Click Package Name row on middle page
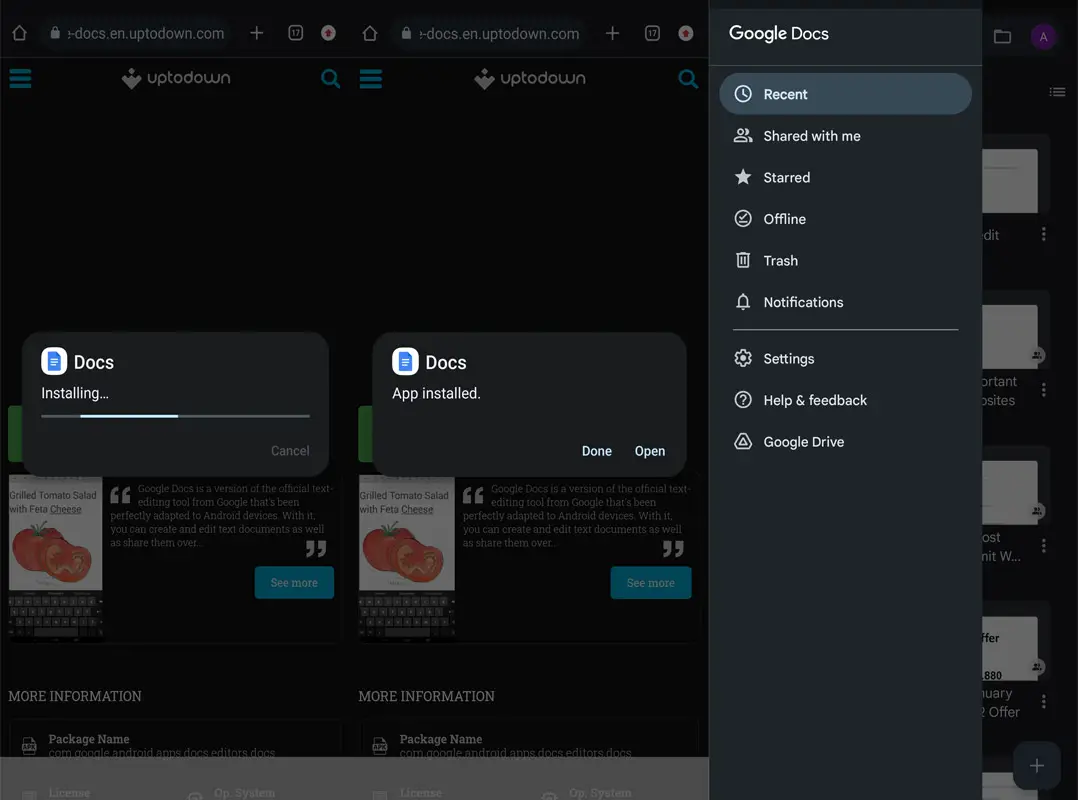1078x800 pixels. [529, 745]
